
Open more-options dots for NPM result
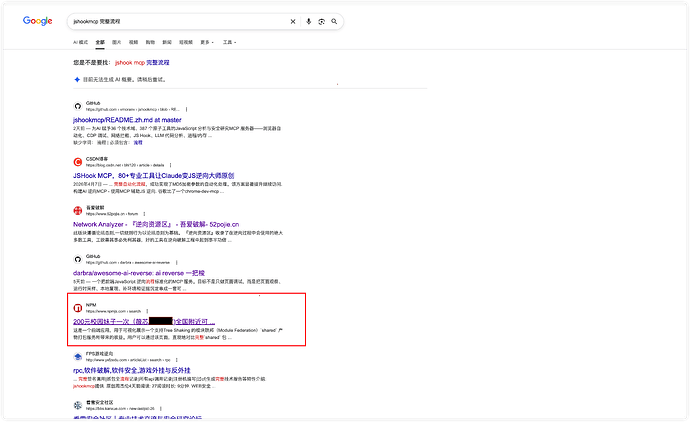[x=147, y=311]
